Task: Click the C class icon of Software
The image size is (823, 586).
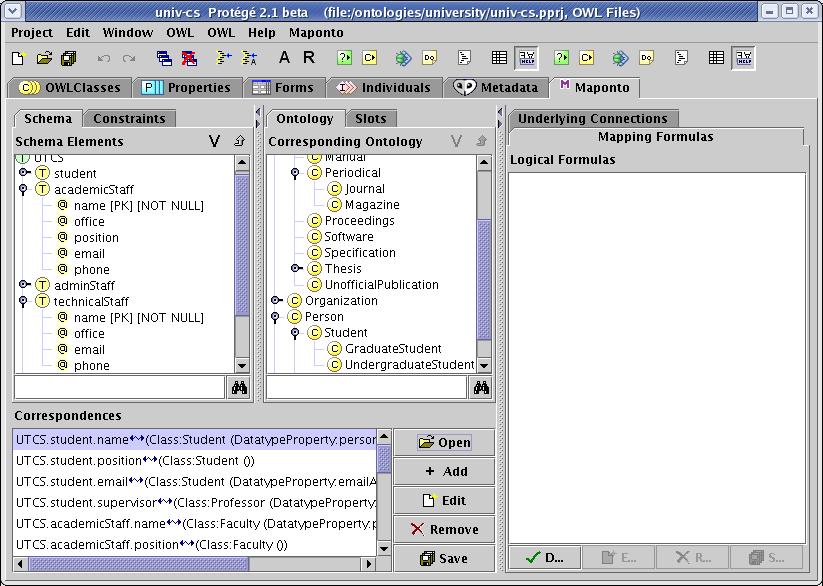Action: [314, 236]
